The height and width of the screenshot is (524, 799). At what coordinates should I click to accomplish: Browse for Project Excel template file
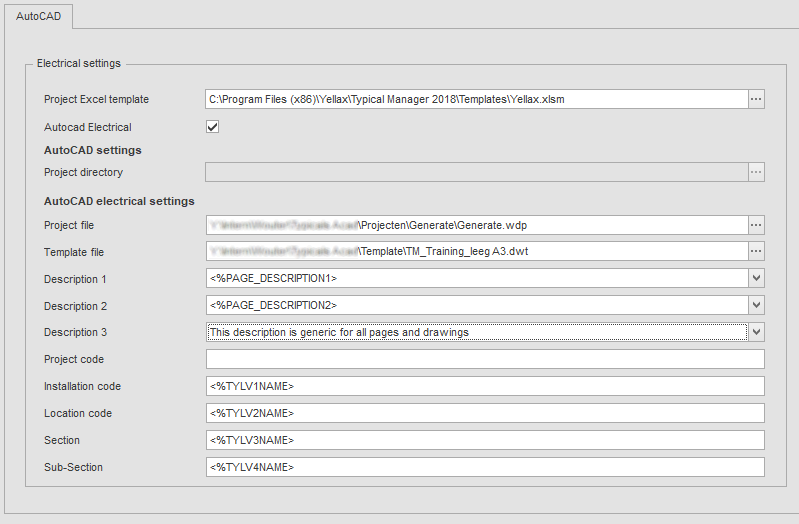(756, 99)
